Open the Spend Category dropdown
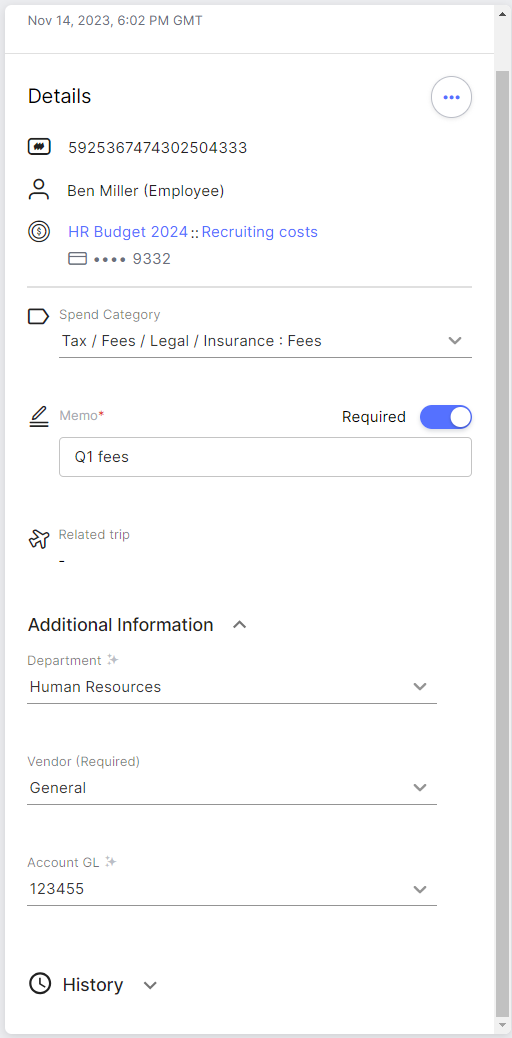 point(265,341)
